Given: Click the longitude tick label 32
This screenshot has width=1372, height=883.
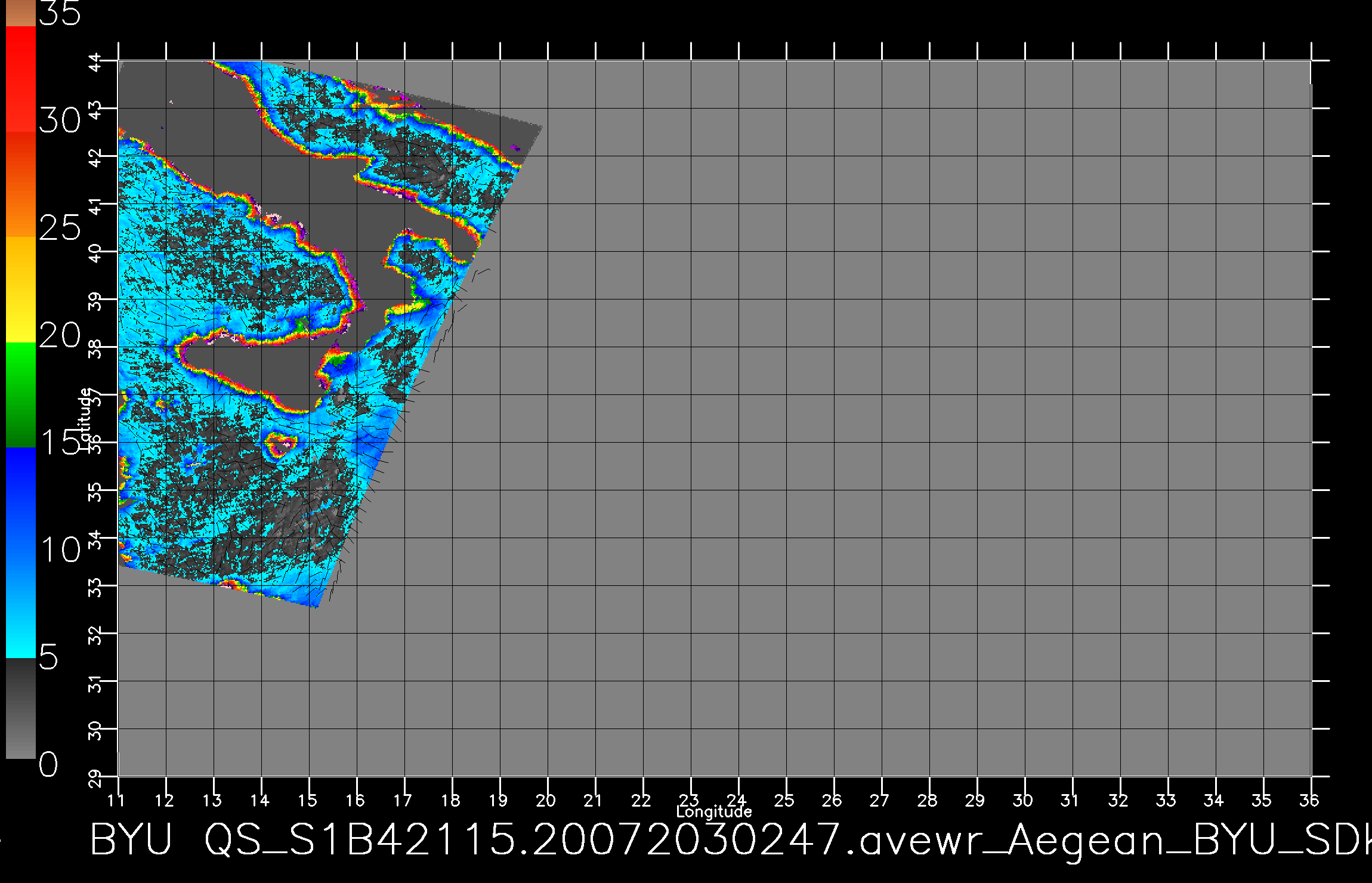Looking at the screenshot, I should pos(1118,800).
